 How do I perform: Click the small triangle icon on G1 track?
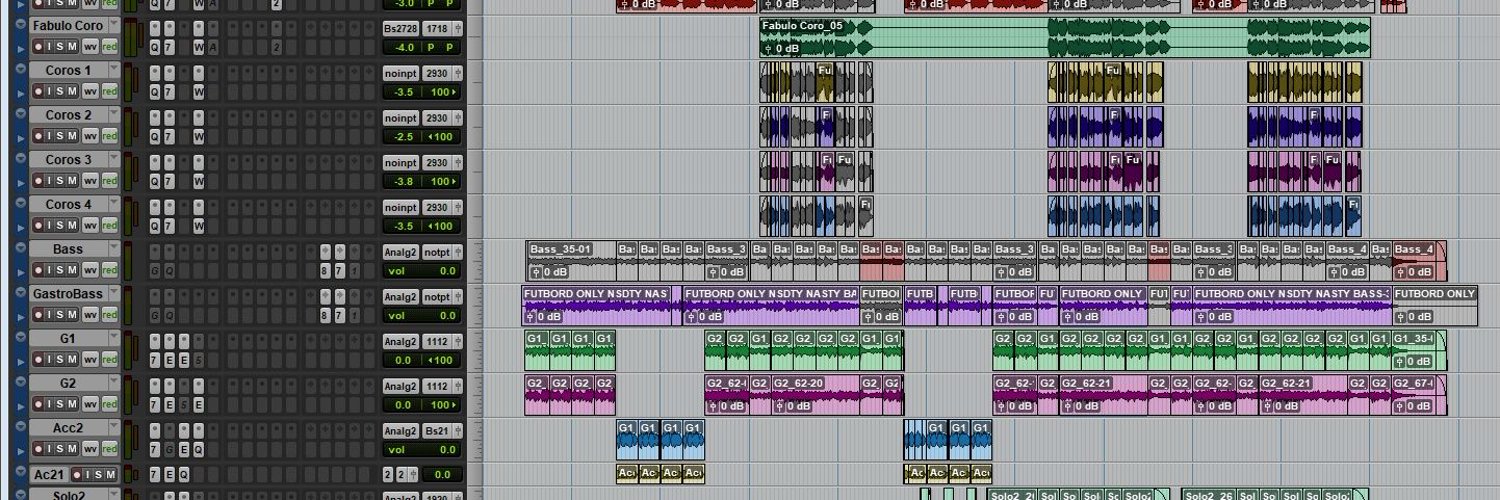pyautogui.click(x=21, y=362)
